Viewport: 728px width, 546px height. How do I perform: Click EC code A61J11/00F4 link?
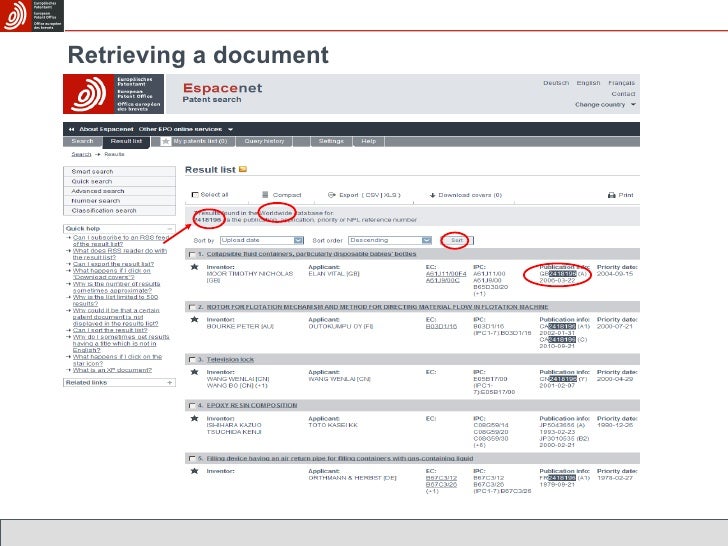[446, 274]
